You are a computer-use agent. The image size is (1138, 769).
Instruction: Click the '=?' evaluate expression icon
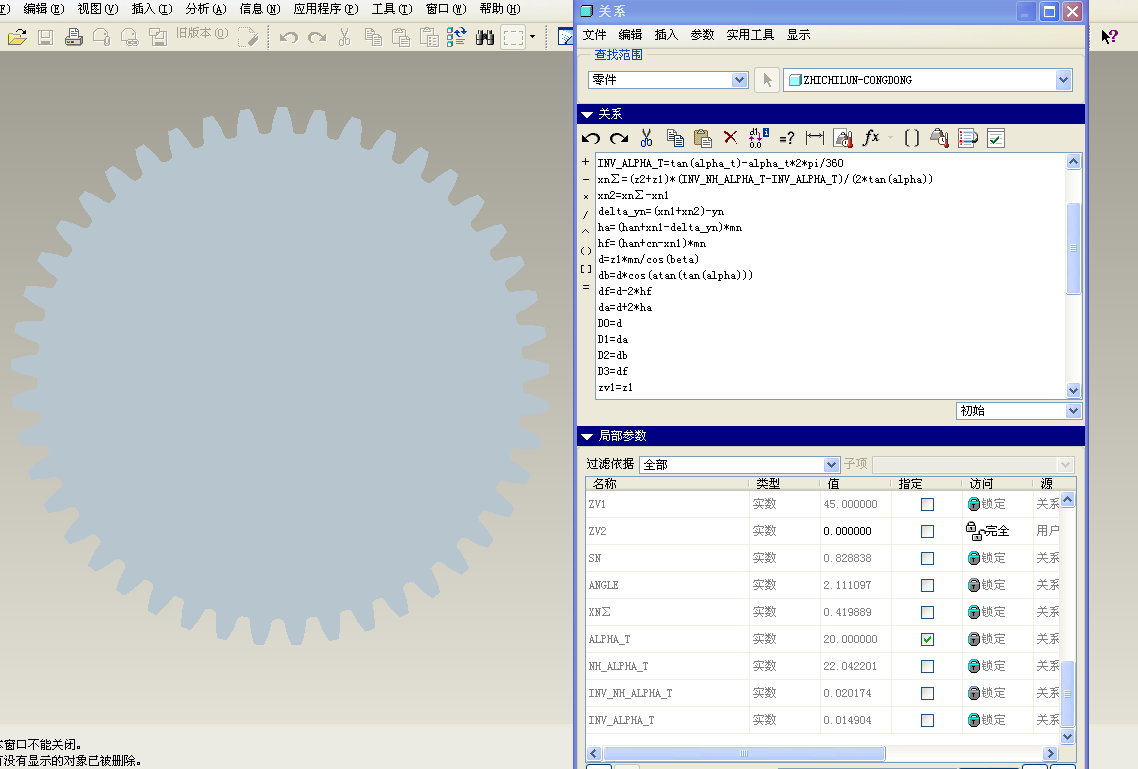787,138
